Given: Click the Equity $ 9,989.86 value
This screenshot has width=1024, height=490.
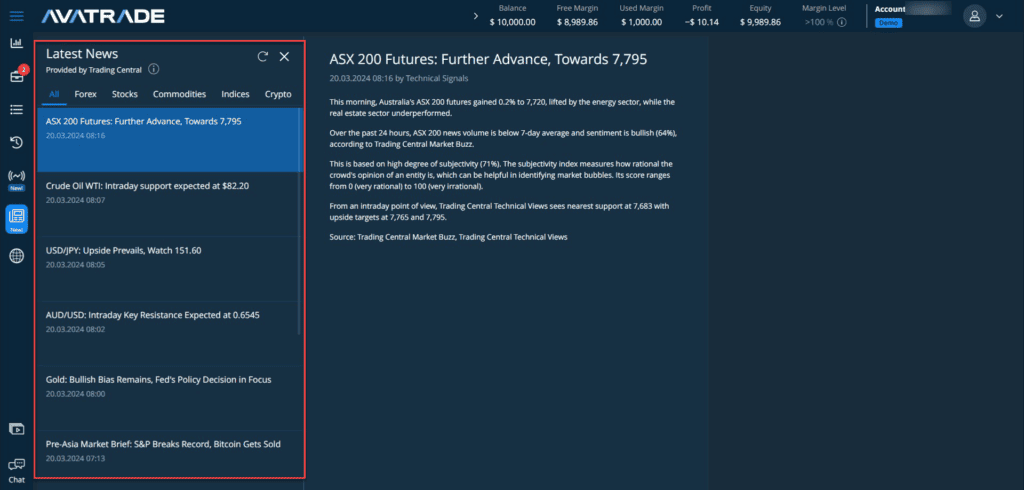Looking at the screenshot, I should [x=760, y=22].
